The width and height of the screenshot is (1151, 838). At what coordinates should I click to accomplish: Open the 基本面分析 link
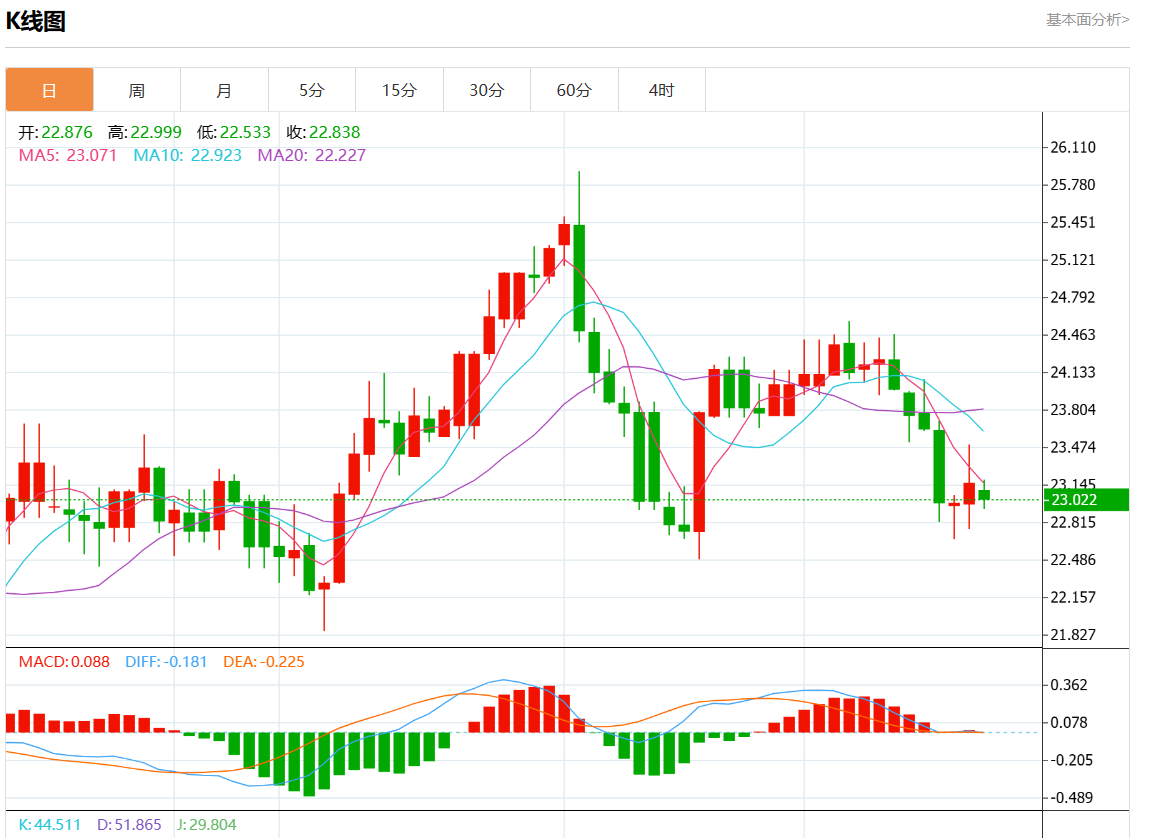coord(1087,20)
